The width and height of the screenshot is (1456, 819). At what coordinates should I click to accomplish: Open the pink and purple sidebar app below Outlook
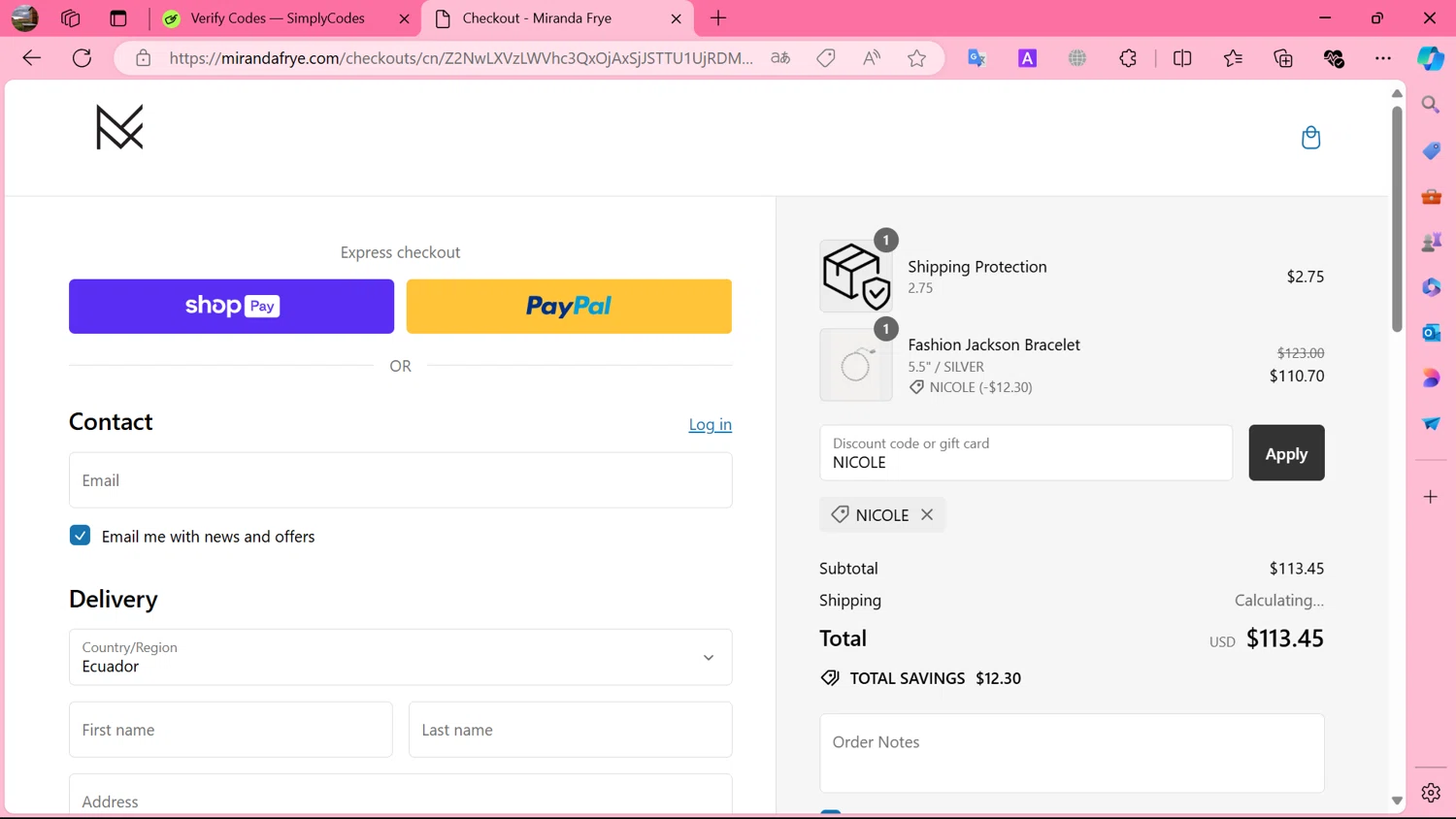1431,377
